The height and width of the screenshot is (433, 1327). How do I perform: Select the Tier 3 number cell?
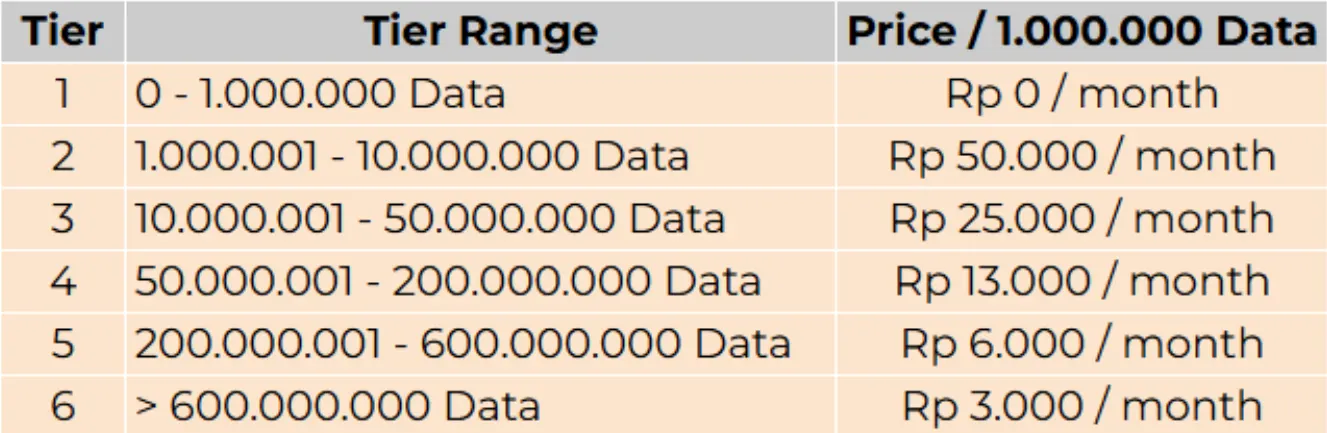point(63,219)
